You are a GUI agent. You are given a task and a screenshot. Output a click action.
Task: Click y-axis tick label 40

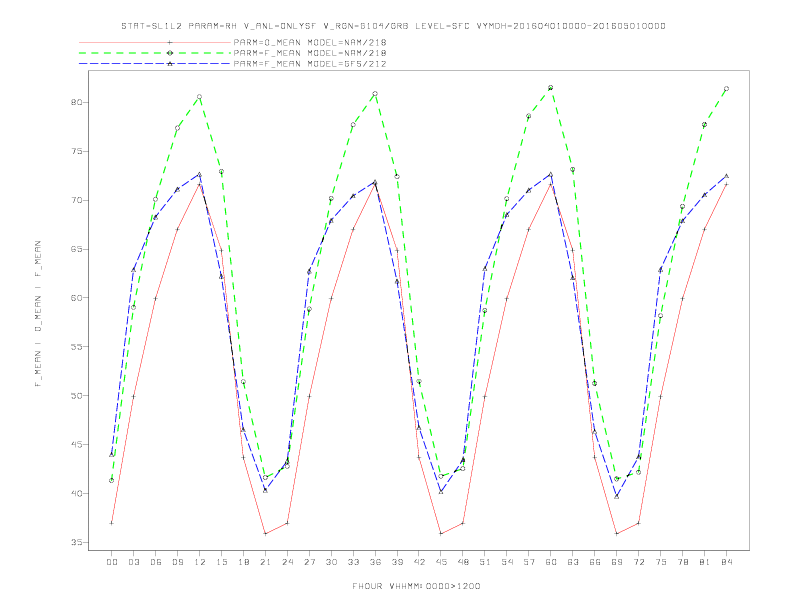coord(76,493)
